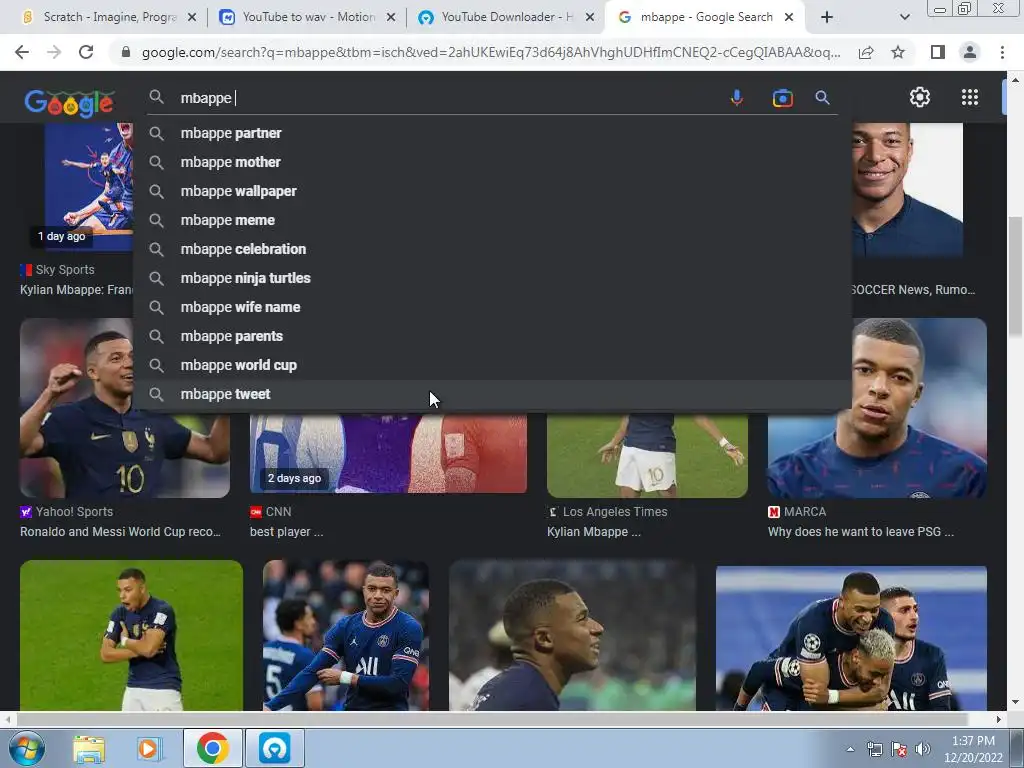The height and width of the screenshot is (768, 1024).
Task: Open the Windows Start menu
Action: [26, 748]
